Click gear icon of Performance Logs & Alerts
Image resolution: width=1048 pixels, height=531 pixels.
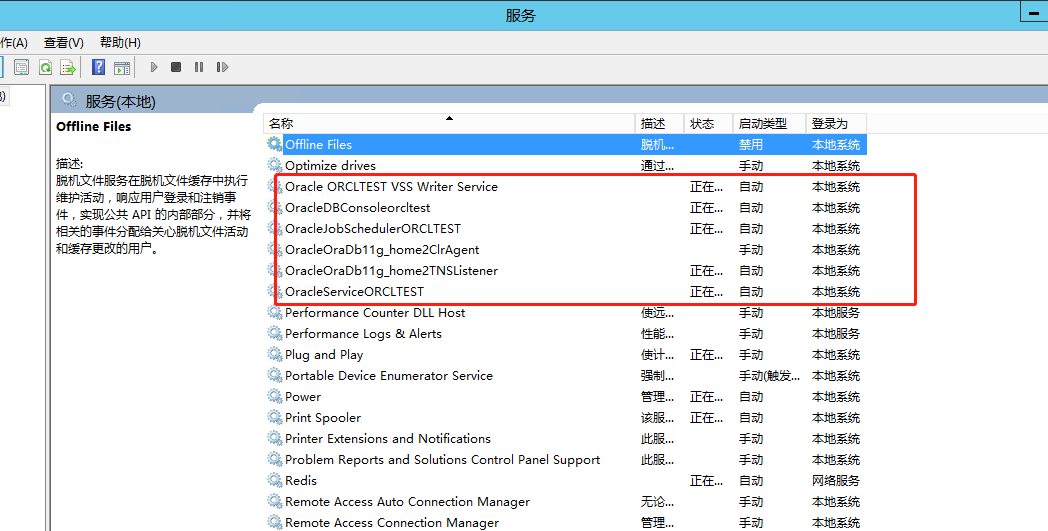274,333
